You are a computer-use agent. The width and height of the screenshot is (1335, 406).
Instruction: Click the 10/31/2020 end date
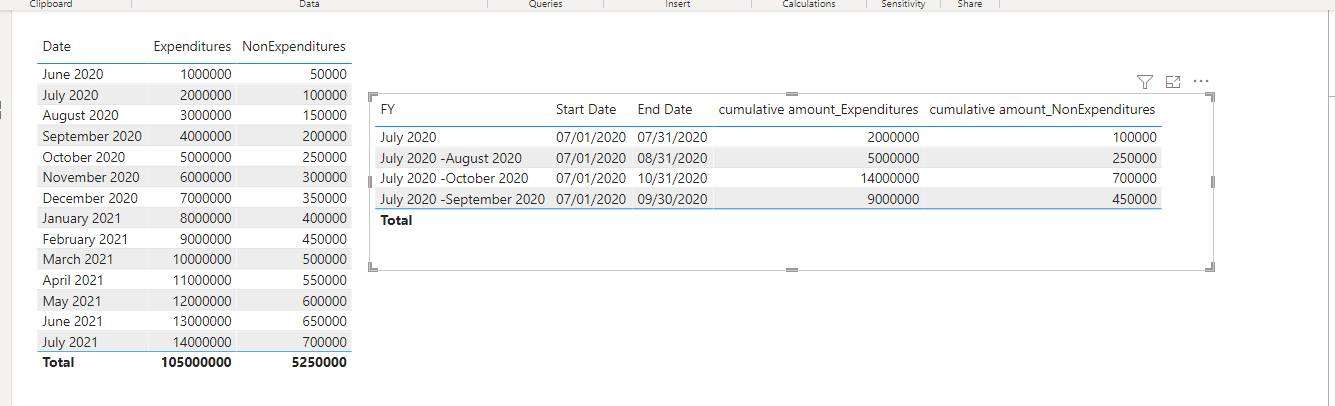(x=672, y=178)
